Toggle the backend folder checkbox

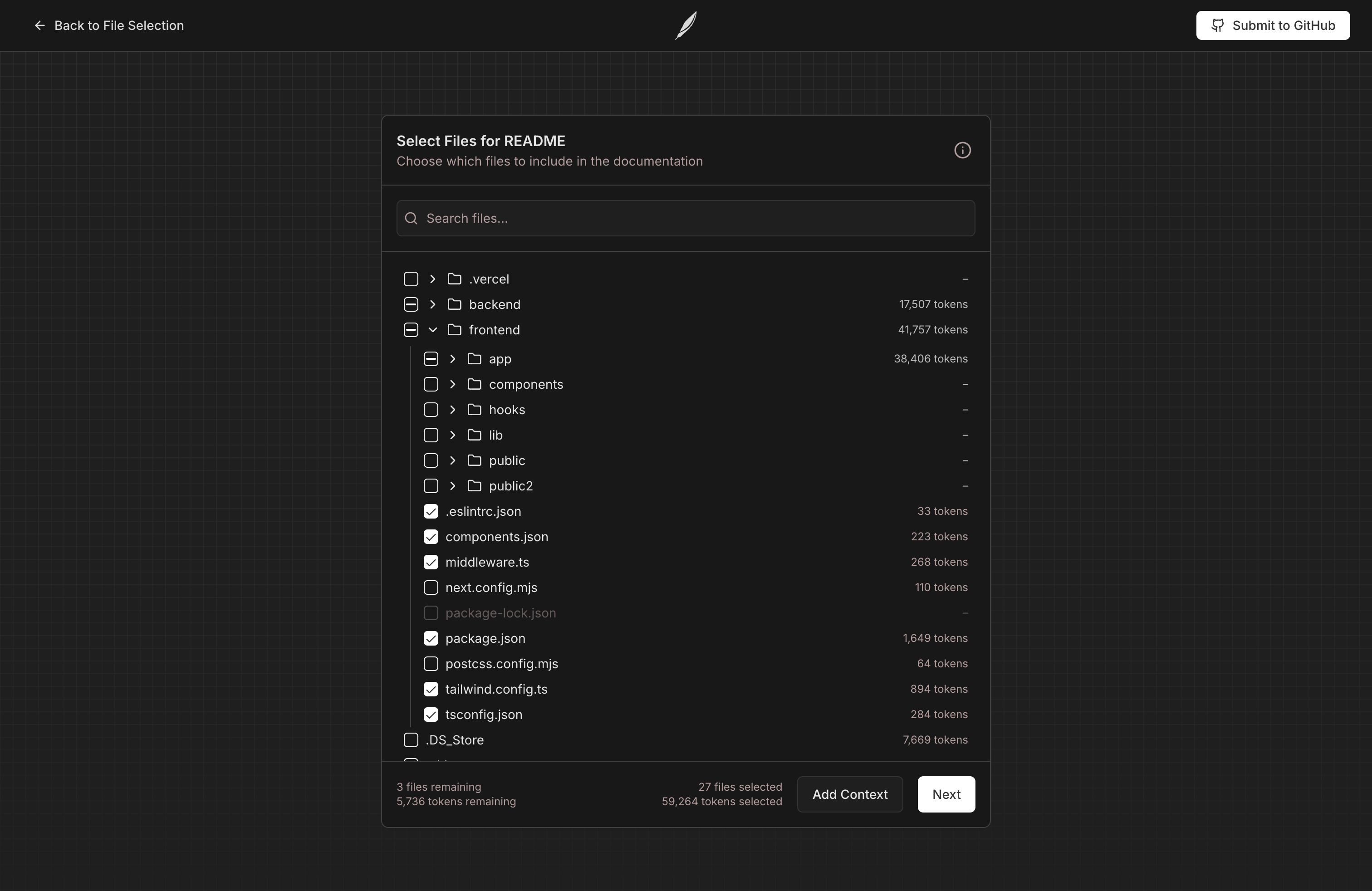[x=411, y=304]
